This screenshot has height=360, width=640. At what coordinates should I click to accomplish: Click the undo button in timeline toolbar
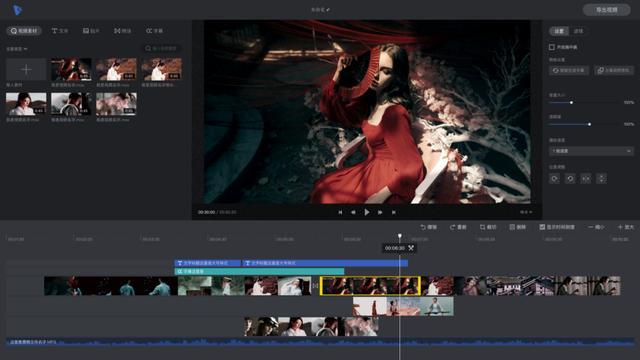tap(428, 227)
